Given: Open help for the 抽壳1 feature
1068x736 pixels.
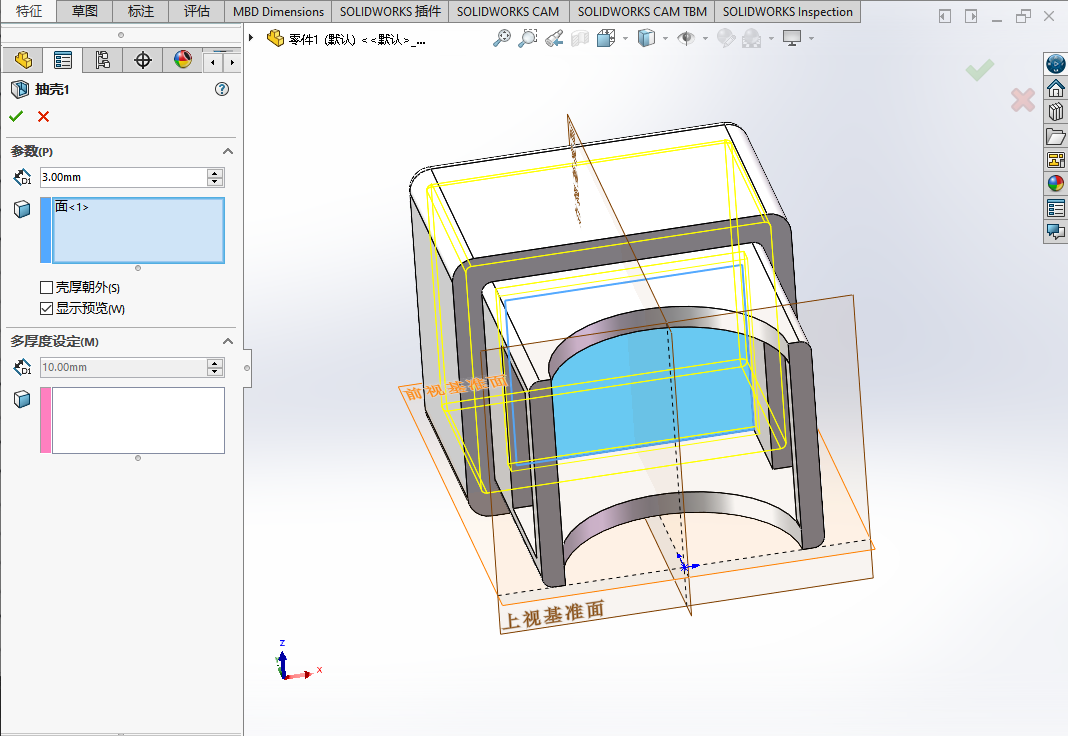Looking at the screenshot, I should 222,89.
